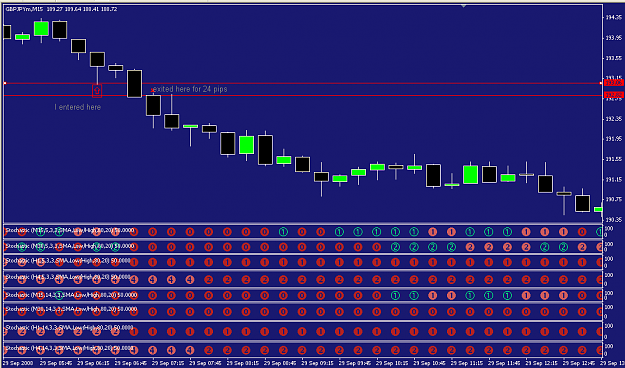625x368 pixels.
Task: Click the '29 Sep 07:45' time axis label
Action: pyautogui.click(x=206, y=363)
